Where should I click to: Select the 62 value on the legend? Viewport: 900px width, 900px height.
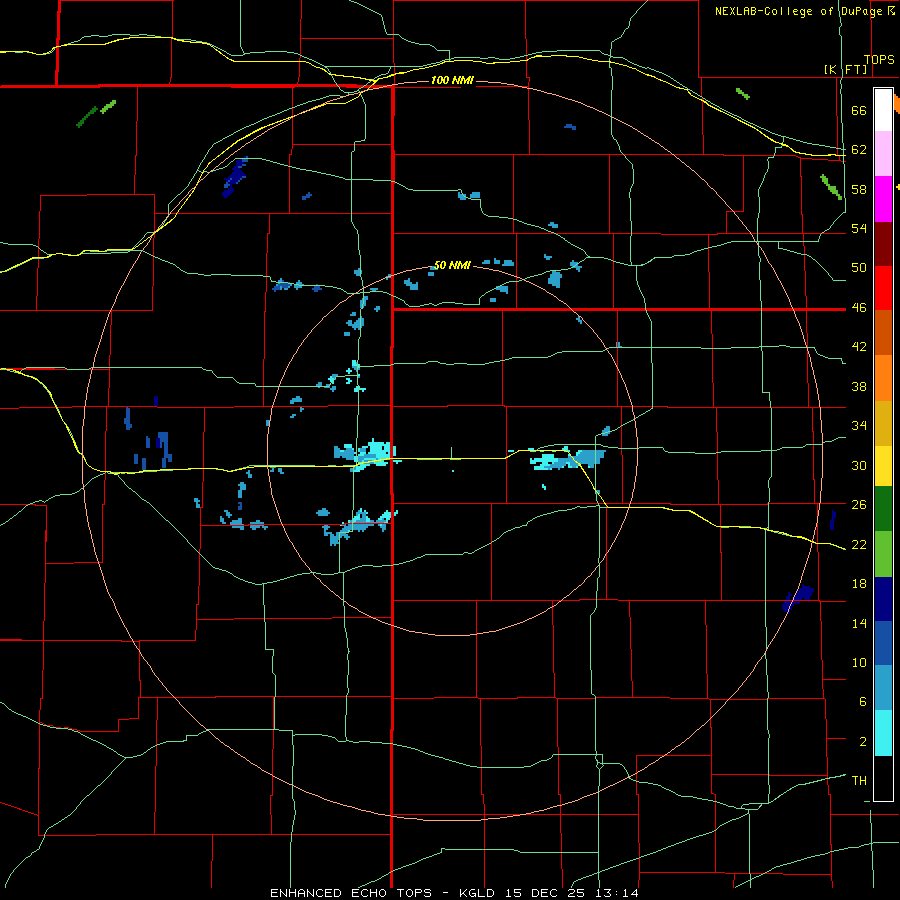pos(859,150)
